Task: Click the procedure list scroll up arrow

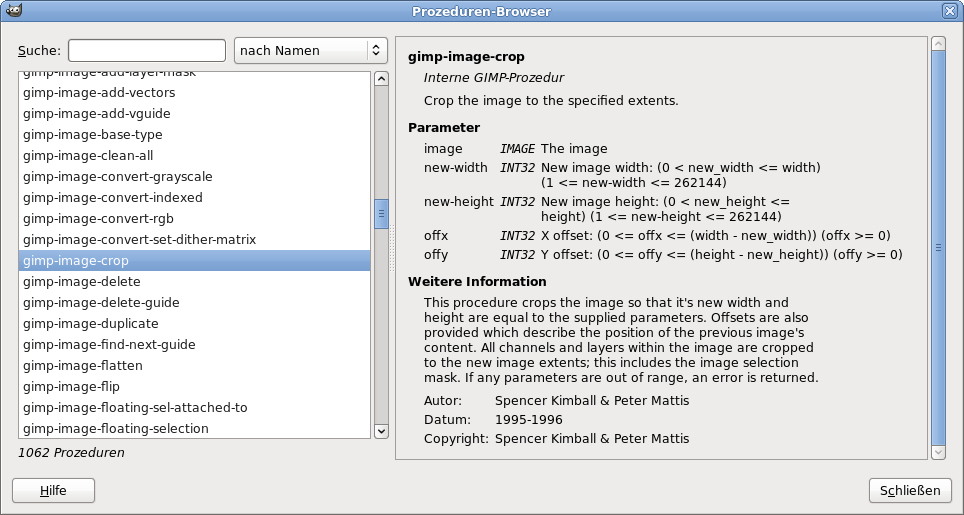Action: (x=381, y=79)
